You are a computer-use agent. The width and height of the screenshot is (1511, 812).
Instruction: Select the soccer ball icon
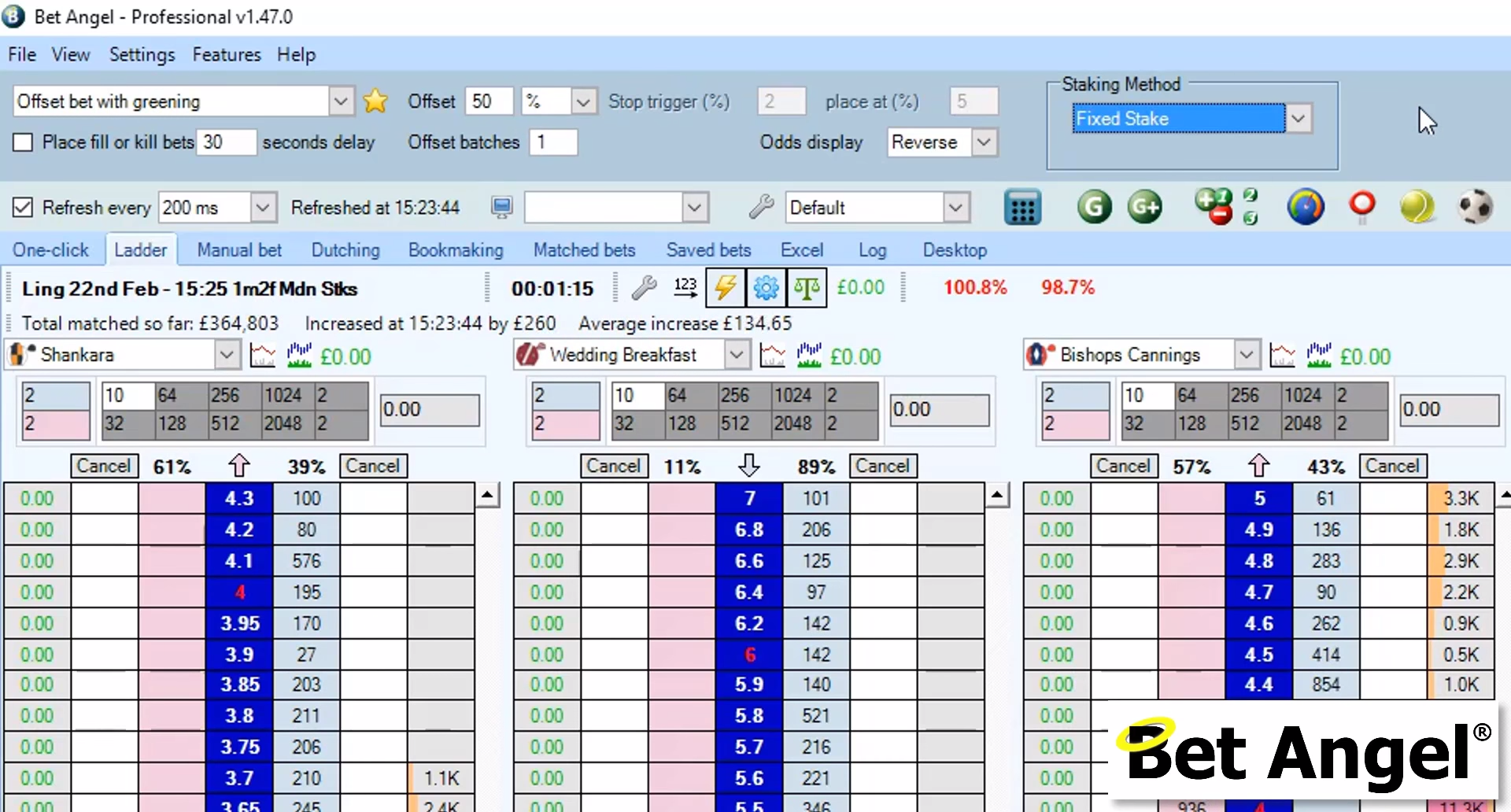(1475, 207)
